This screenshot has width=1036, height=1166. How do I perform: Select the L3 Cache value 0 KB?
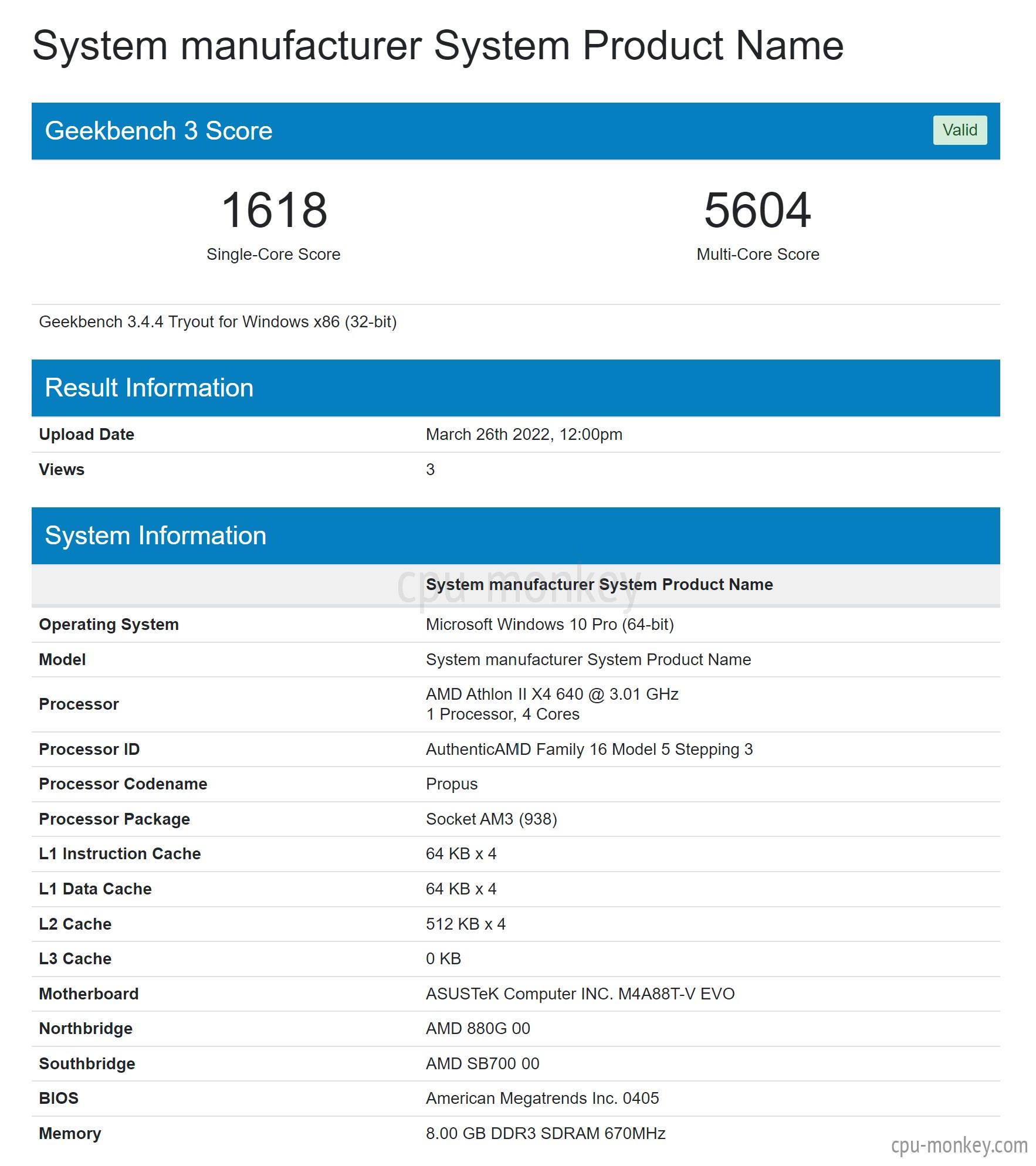[443, 959]
